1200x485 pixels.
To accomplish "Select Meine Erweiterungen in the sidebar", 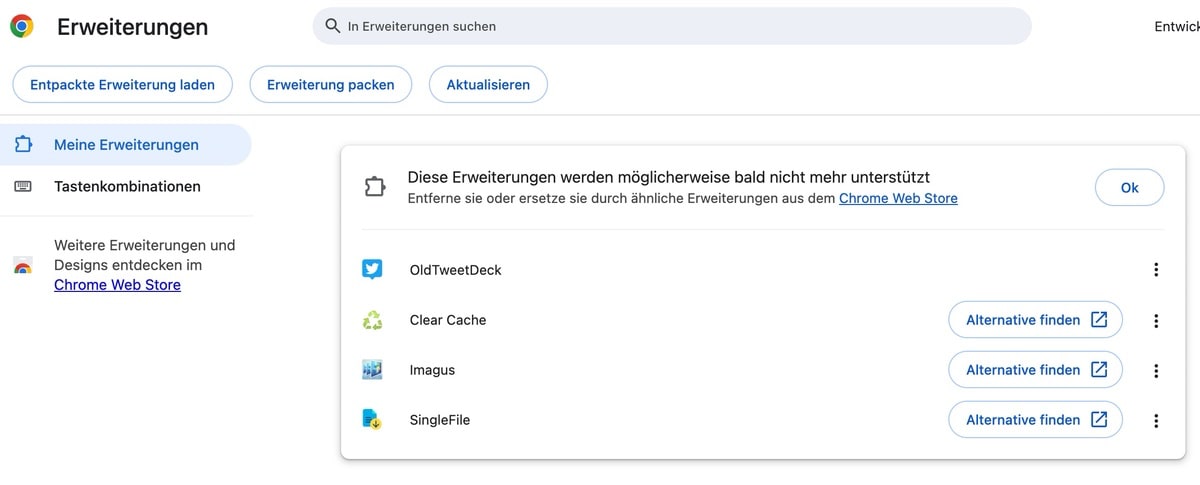I will tap(125, 145).
